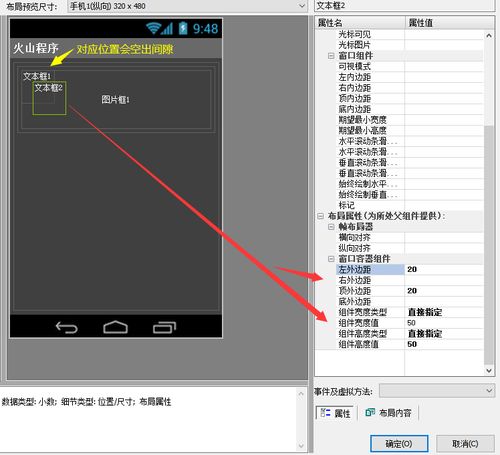The height and width of the screenshot is (455, 500).
Task: Select the 文本框2 component in preview
Action: tap(49, 98)
